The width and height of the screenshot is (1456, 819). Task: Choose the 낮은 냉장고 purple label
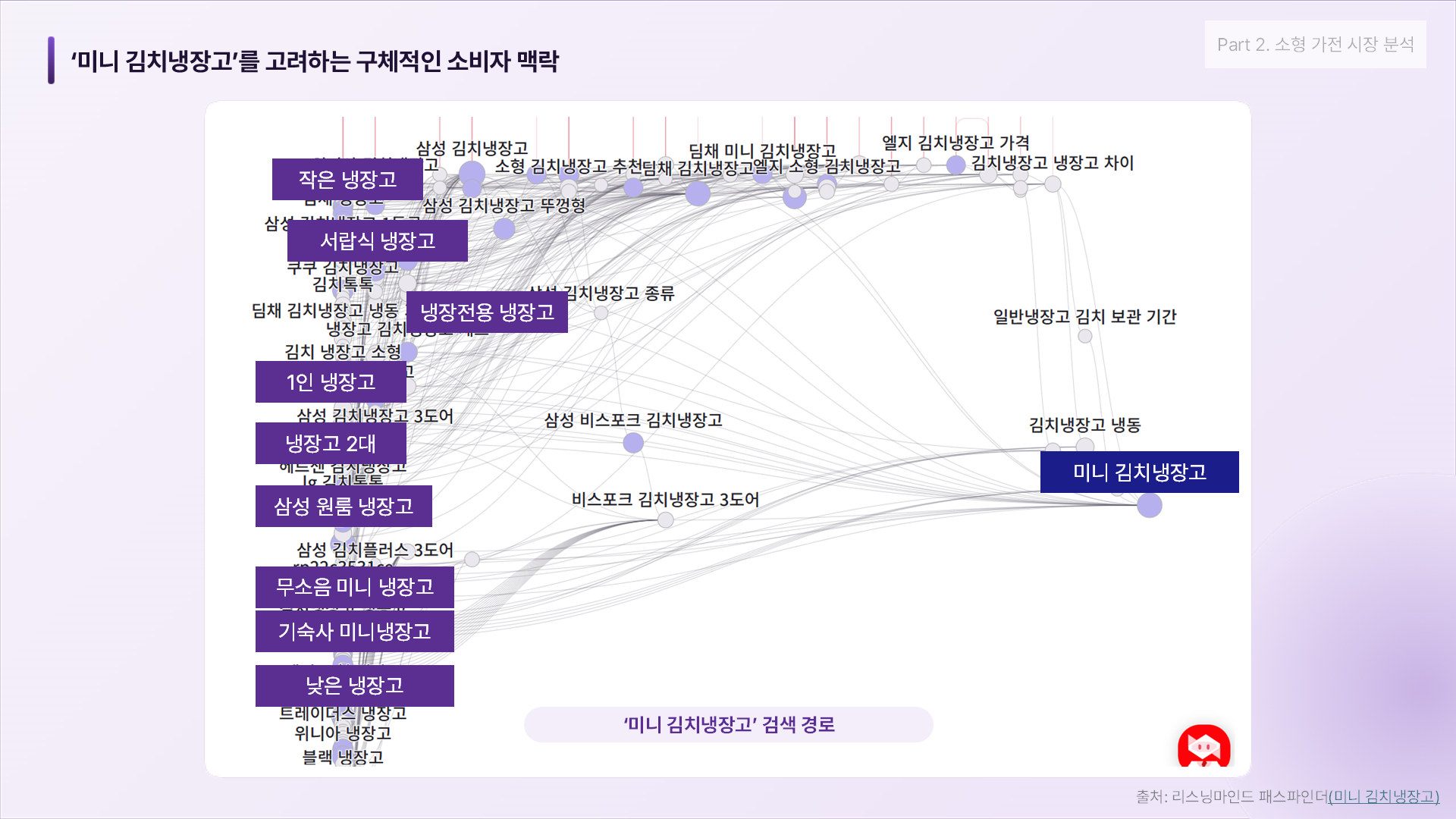point(355,686)
